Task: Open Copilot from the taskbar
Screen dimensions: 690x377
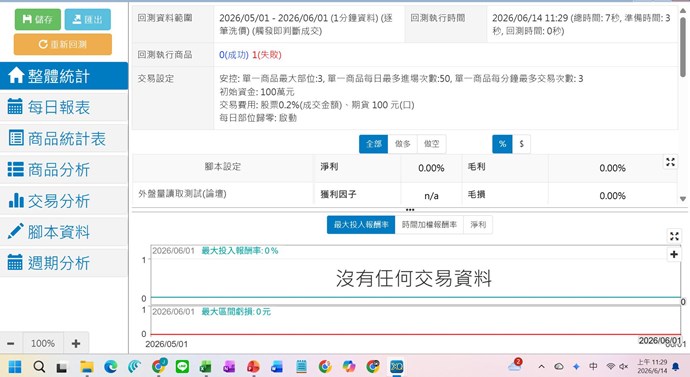Action: tap(349, 366)
